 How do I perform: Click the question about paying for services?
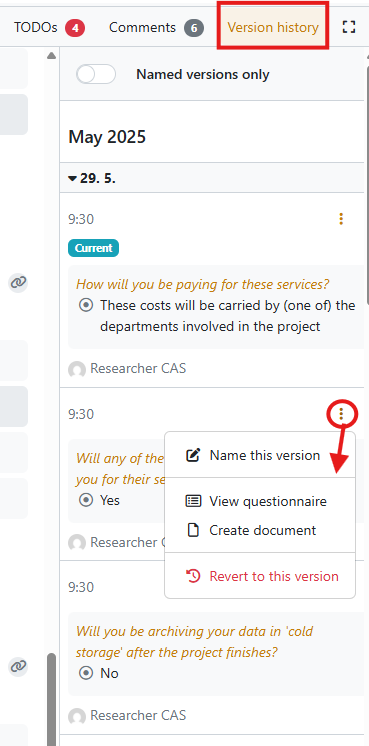(203, 285)
